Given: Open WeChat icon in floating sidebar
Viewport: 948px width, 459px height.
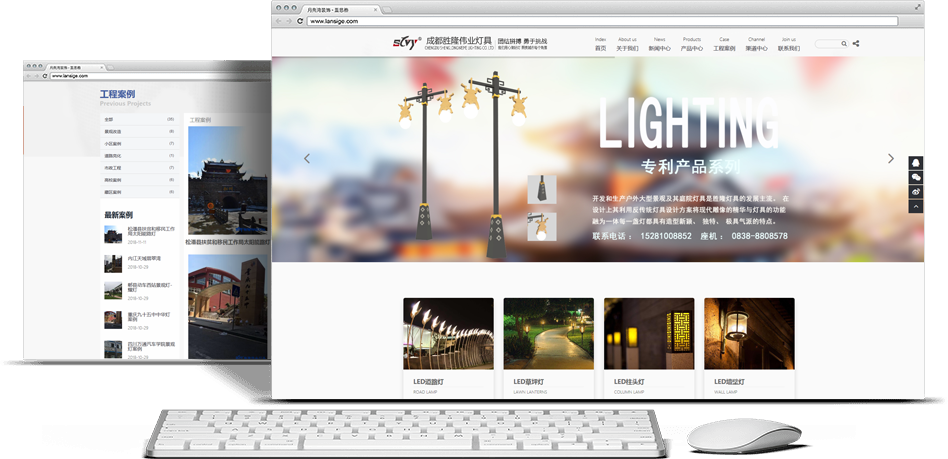Looking at the screenshot, I should pos(915,177).
